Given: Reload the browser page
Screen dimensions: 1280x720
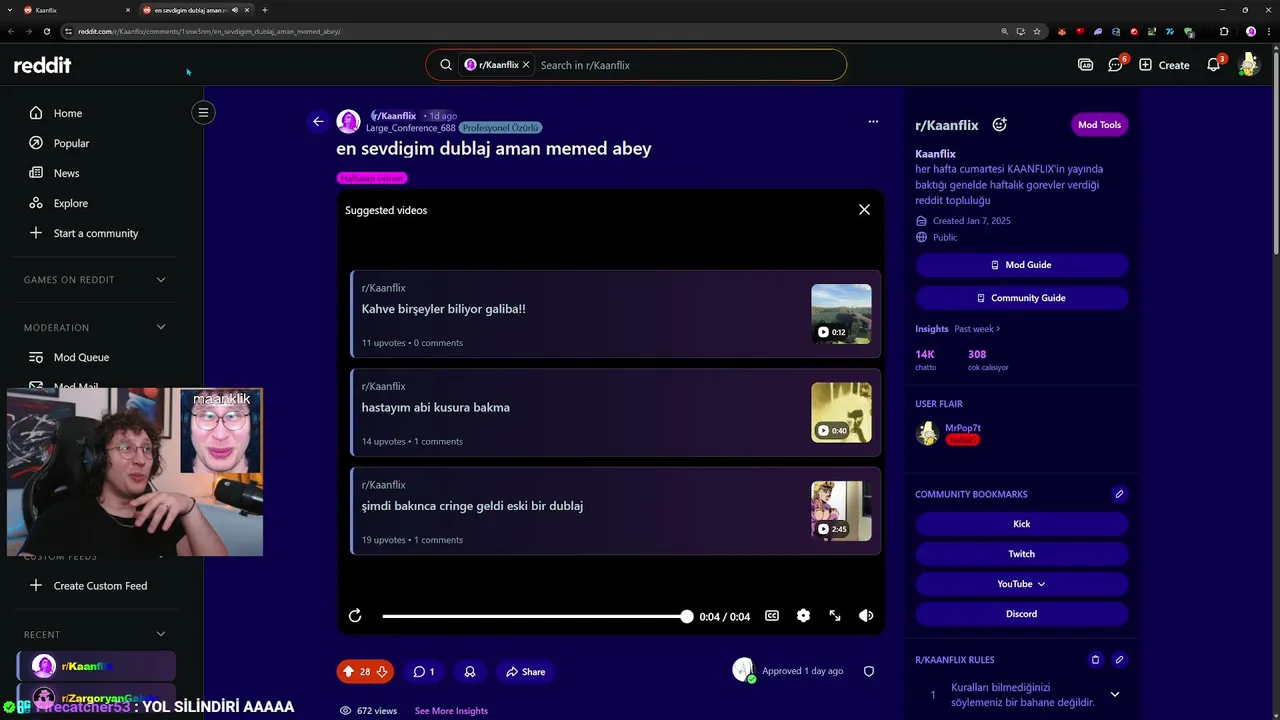Looking at the screenshot, I should (47, 31).
